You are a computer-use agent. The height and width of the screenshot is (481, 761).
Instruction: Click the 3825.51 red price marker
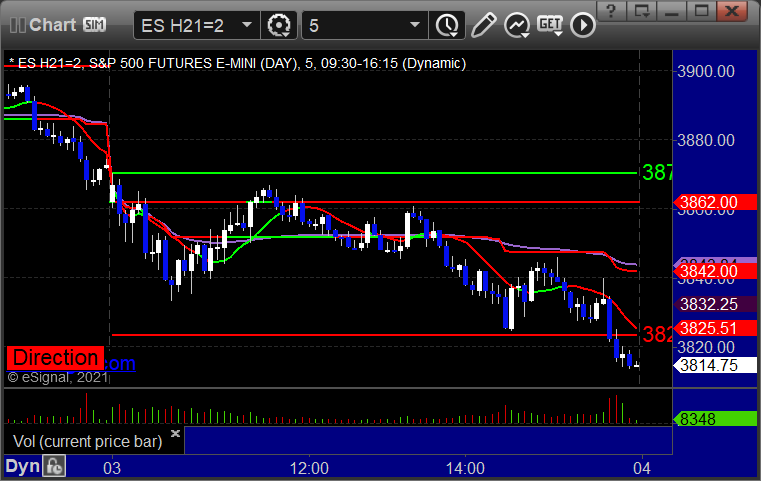[x=715, y=328]
